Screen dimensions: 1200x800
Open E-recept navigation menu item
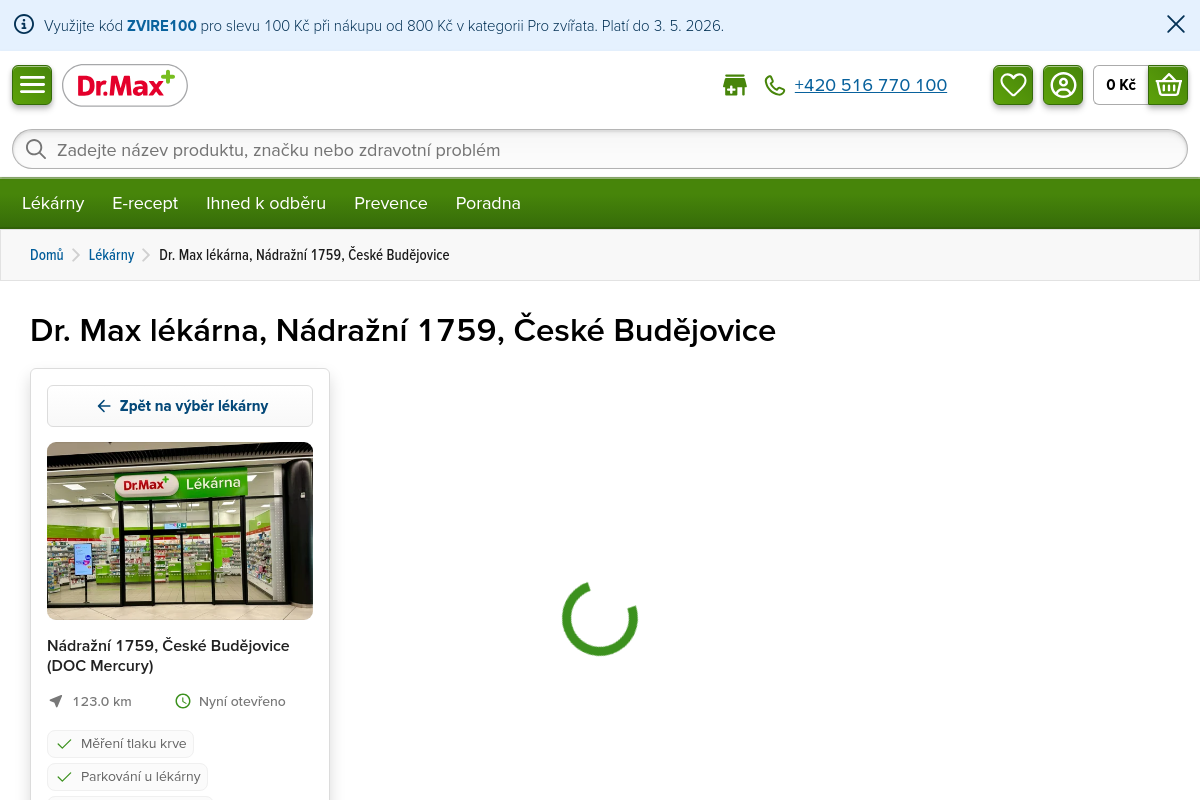pyautogui.click(x=145, y=203)
